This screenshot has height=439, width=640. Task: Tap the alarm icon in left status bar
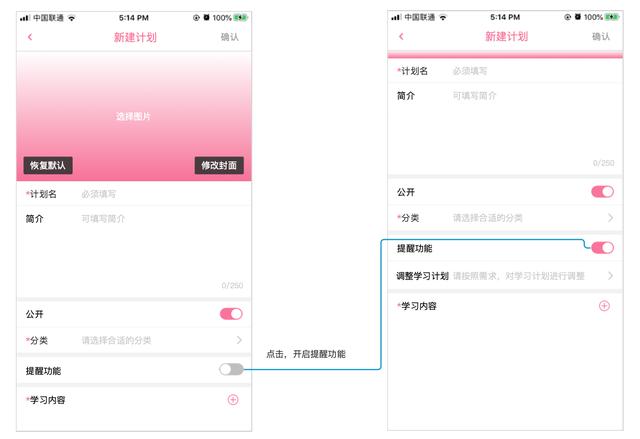click(x=207, y=18)
